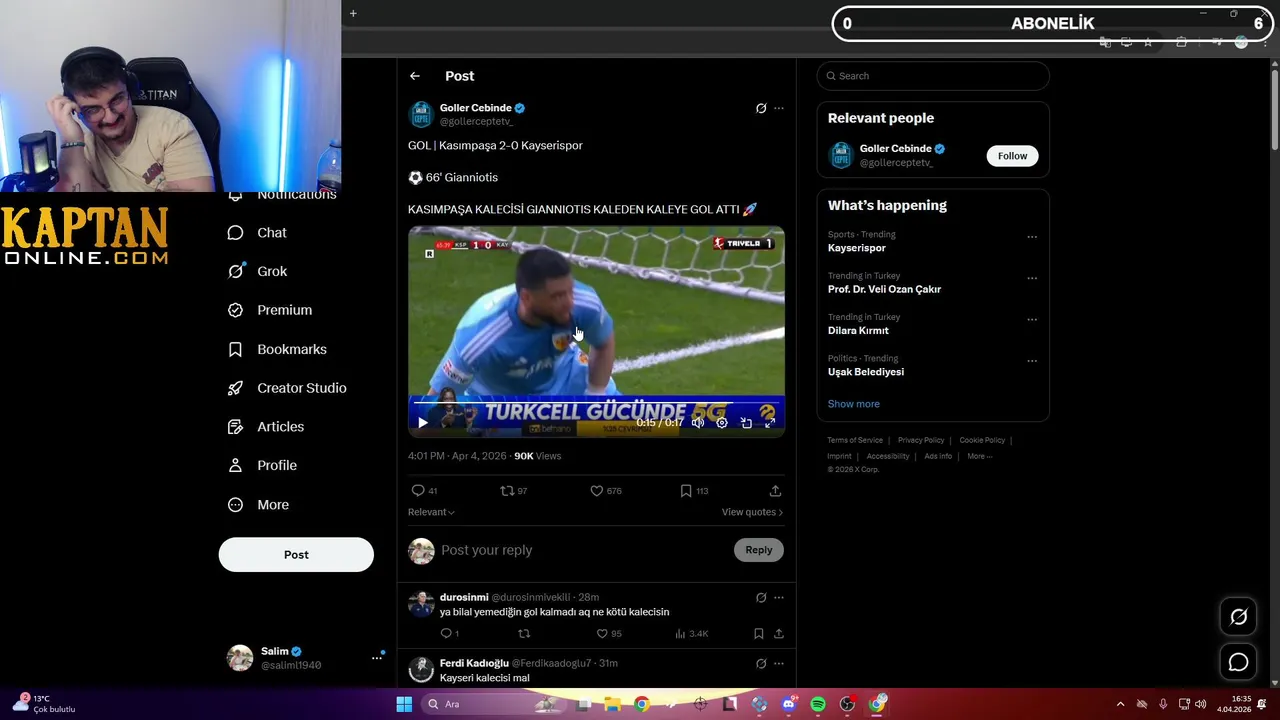Open Profile in sidebar
This screenshot has width=1280, height=720.
click(x=262, y=466)
